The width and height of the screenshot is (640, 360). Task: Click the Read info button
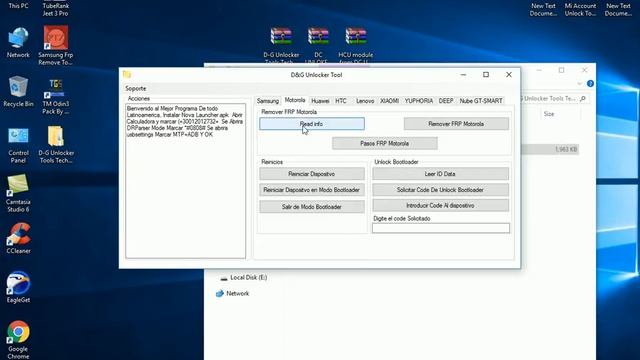click(x=312, y=124)
